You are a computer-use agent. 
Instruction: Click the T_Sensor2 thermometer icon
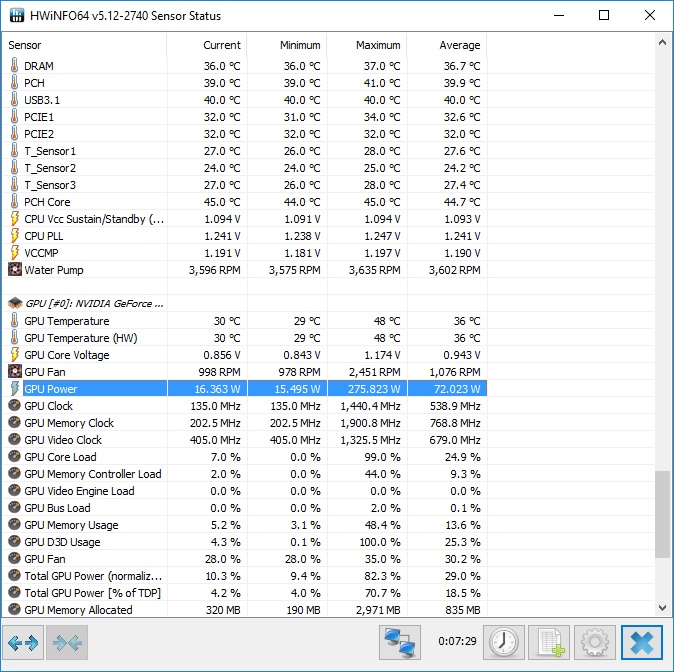(x=14, y=167)
